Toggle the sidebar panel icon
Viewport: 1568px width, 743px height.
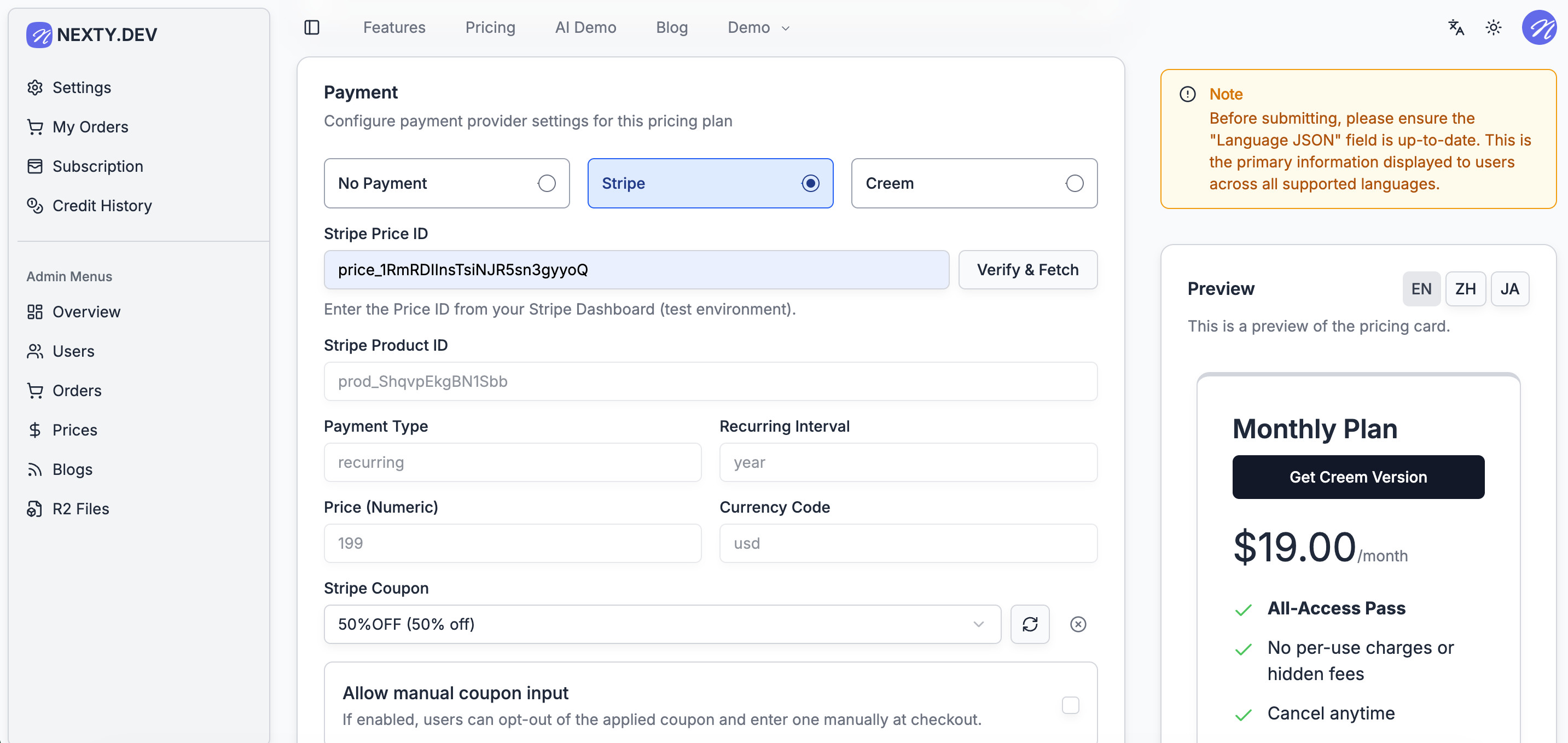point(312,27)
